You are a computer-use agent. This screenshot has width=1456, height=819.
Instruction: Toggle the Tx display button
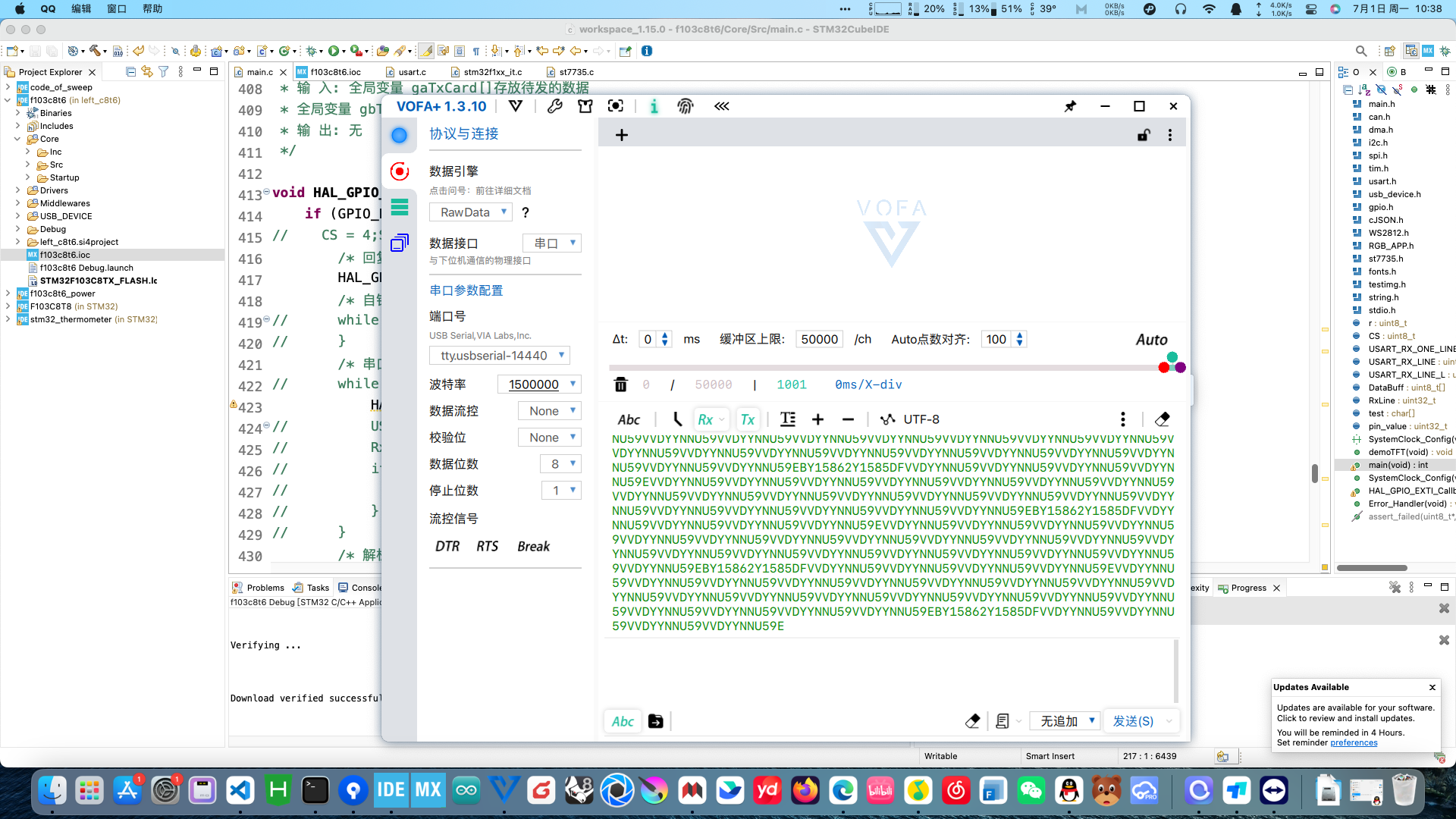tap(748, 419)
